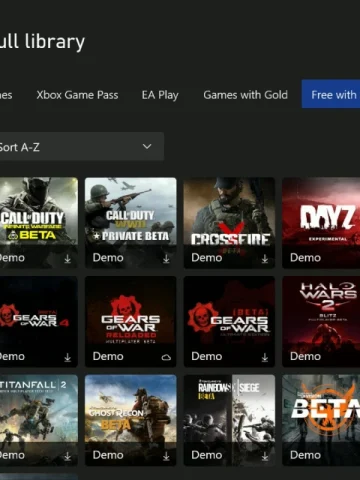This screenshot has height=480, width=360.
Task: Click download icon on Gears of War 4
Action: click(x=68, y=358)
